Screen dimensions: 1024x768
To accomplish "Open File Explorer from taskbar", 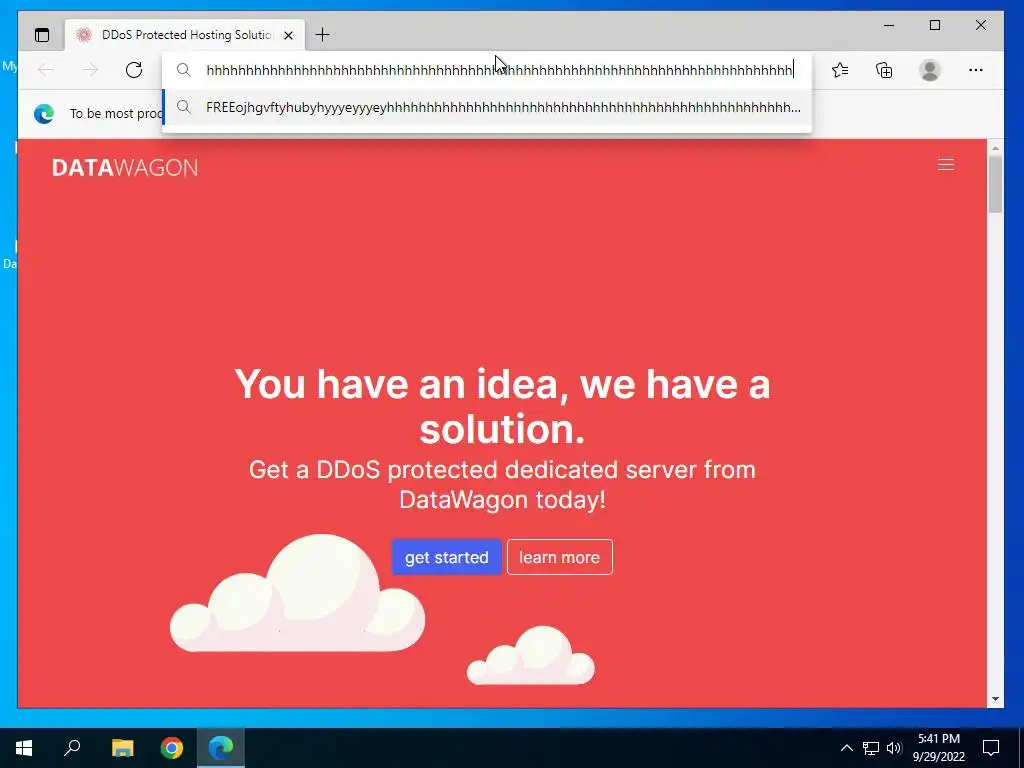I will 122,748.
